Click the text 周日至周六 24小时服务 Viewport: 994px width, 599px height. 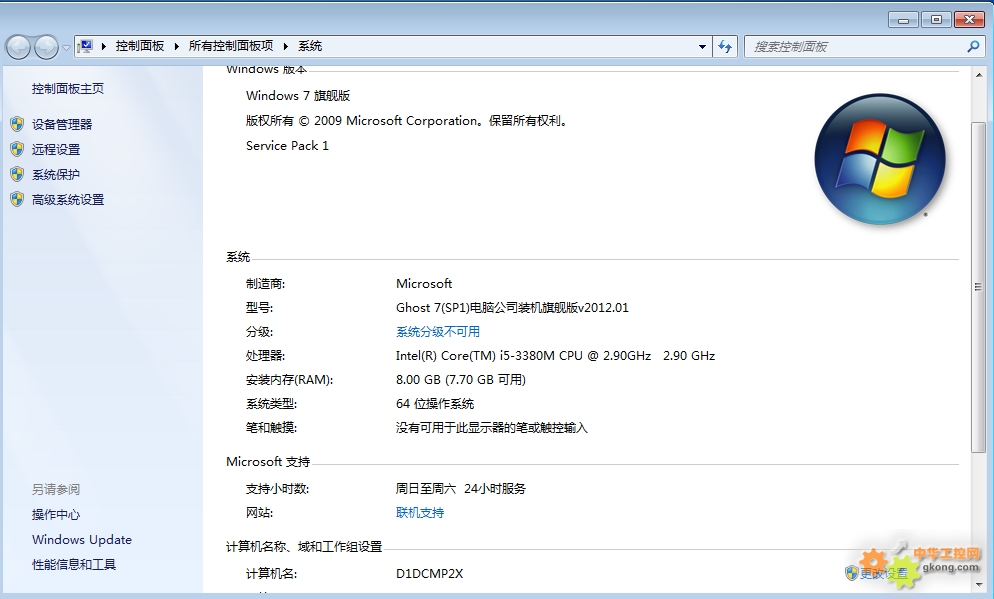click(x=461, y=489)
